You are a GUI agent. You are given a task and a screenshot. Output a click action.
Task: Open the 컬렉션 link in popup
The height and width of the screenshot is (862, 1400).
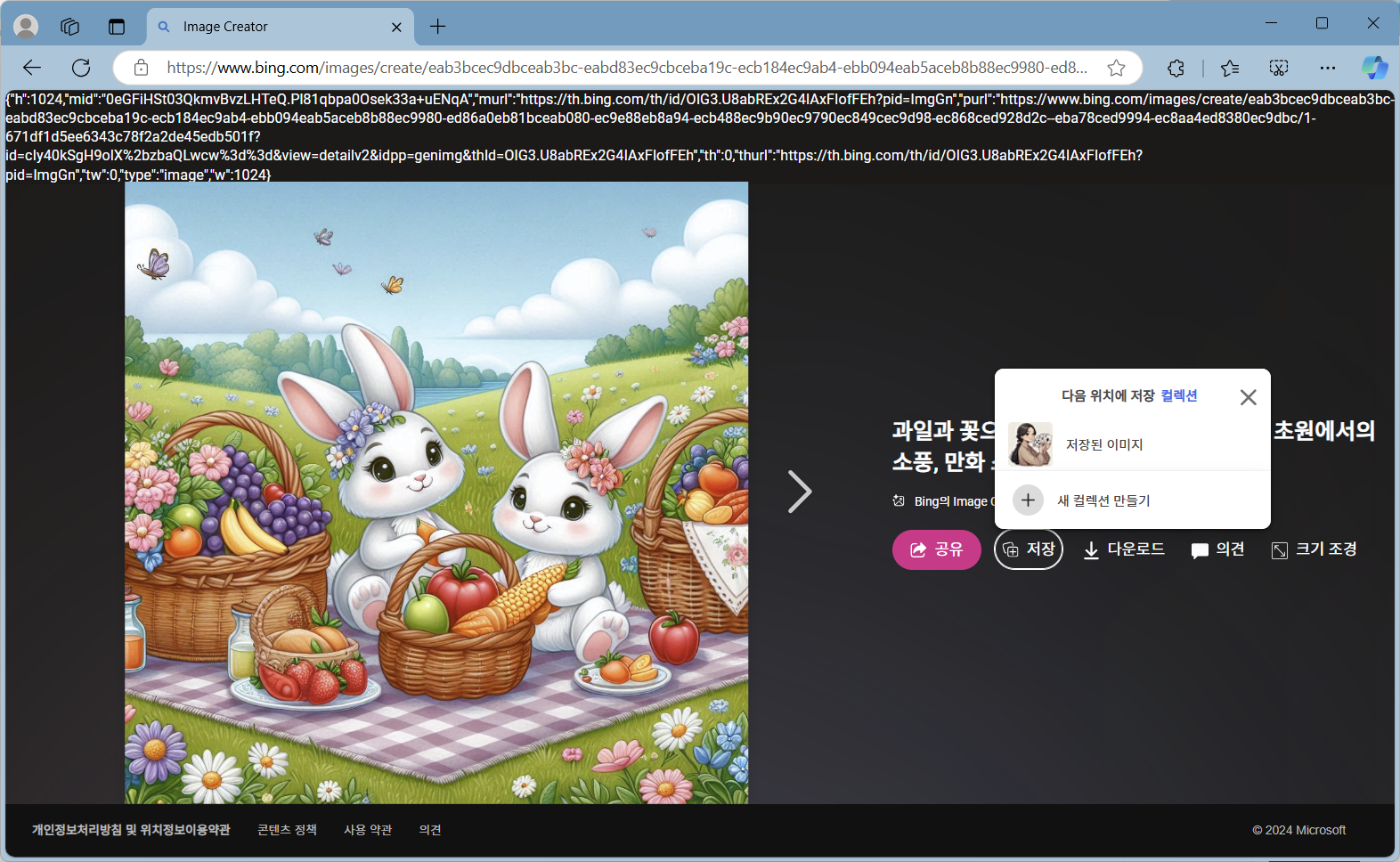[x=1179, y=395]
